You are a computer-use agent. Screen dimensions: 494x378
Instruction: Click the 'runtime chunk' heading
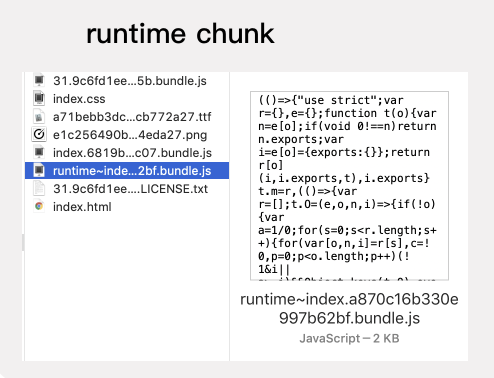[x=180, y=34]
